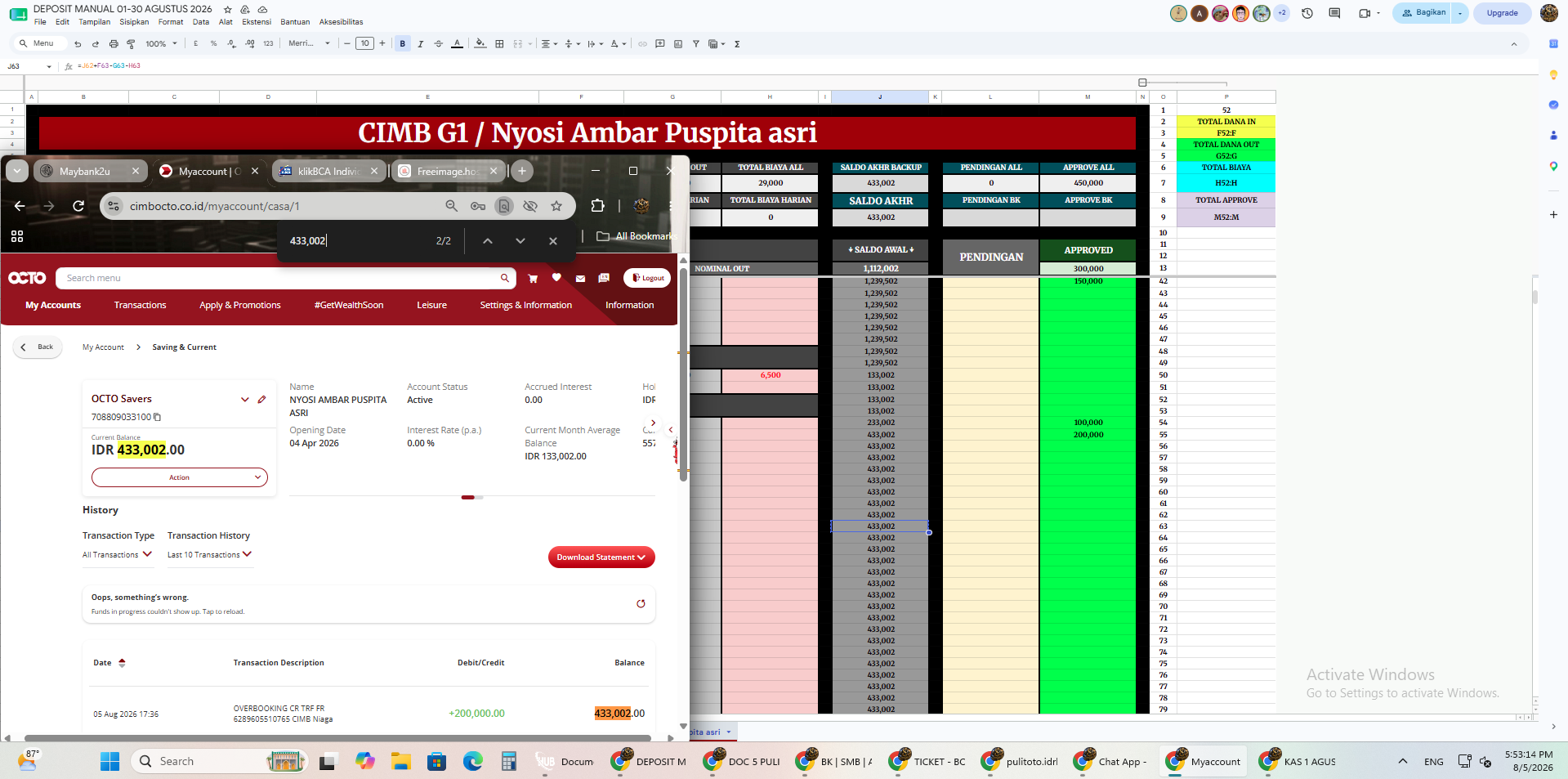Image resolution: width=1568 pixels, height=779 pixels.
Task: Click the font size box showing 10
Action: pos(364,44)
